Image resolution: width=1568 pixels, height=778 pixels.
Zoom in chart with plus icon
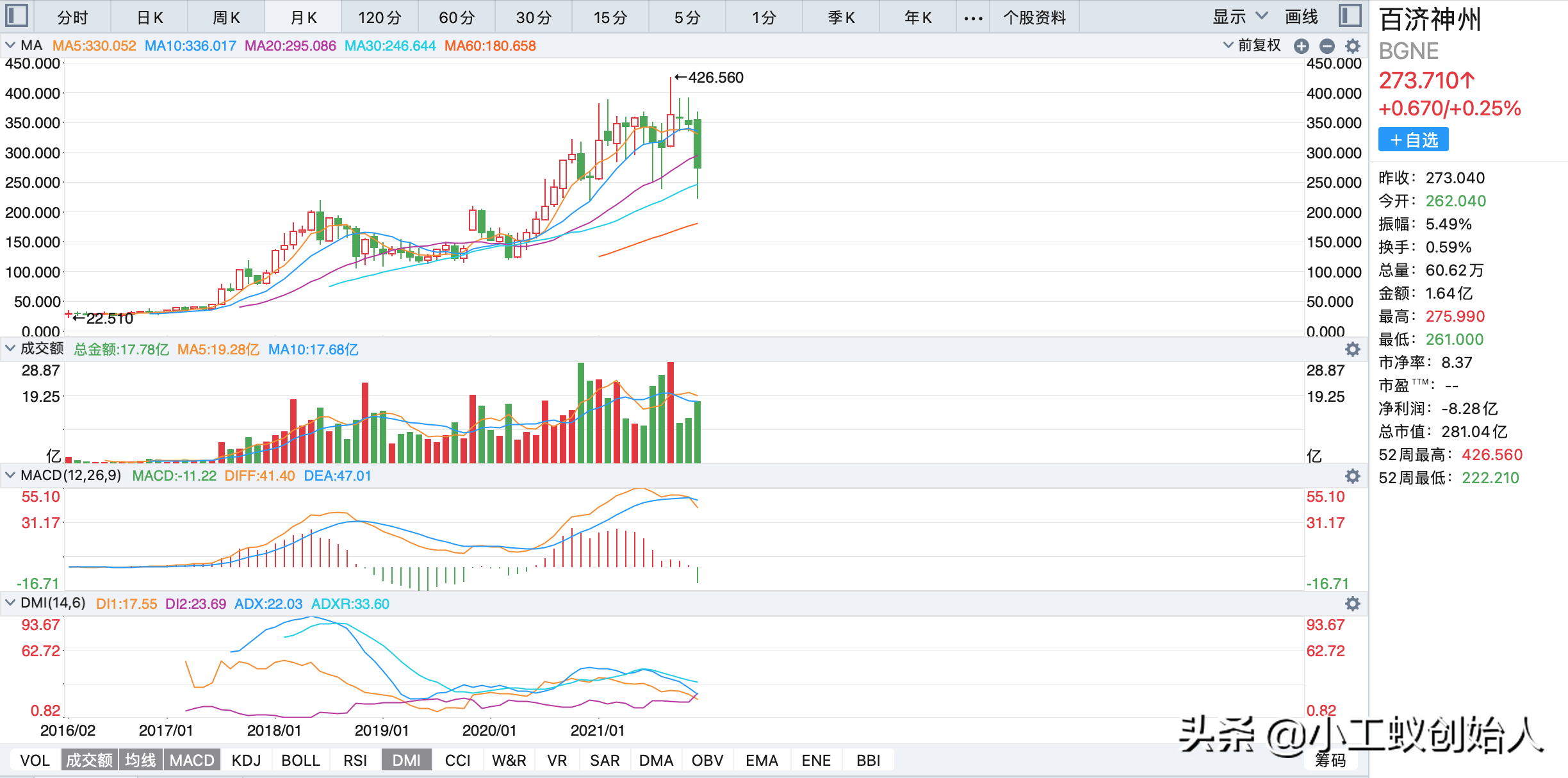(x=1301, y=46)
